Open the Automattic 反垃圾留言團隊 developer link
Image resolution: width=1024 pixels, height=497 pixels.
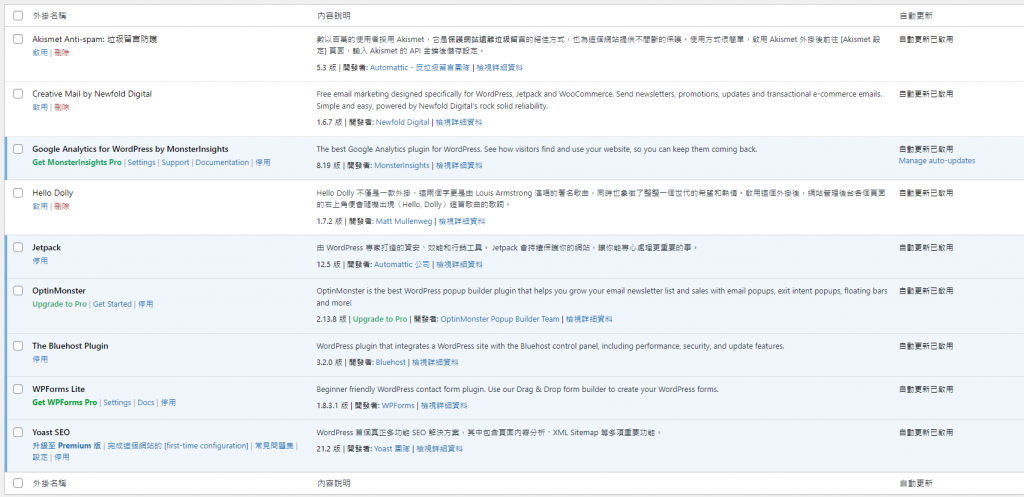point(421,67)
